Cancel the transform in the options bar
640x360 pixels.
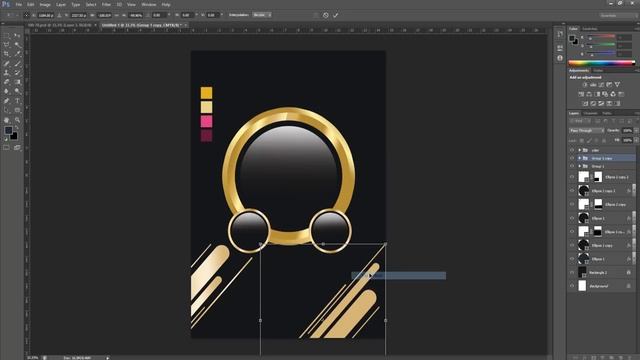click(x=326, y=15)
